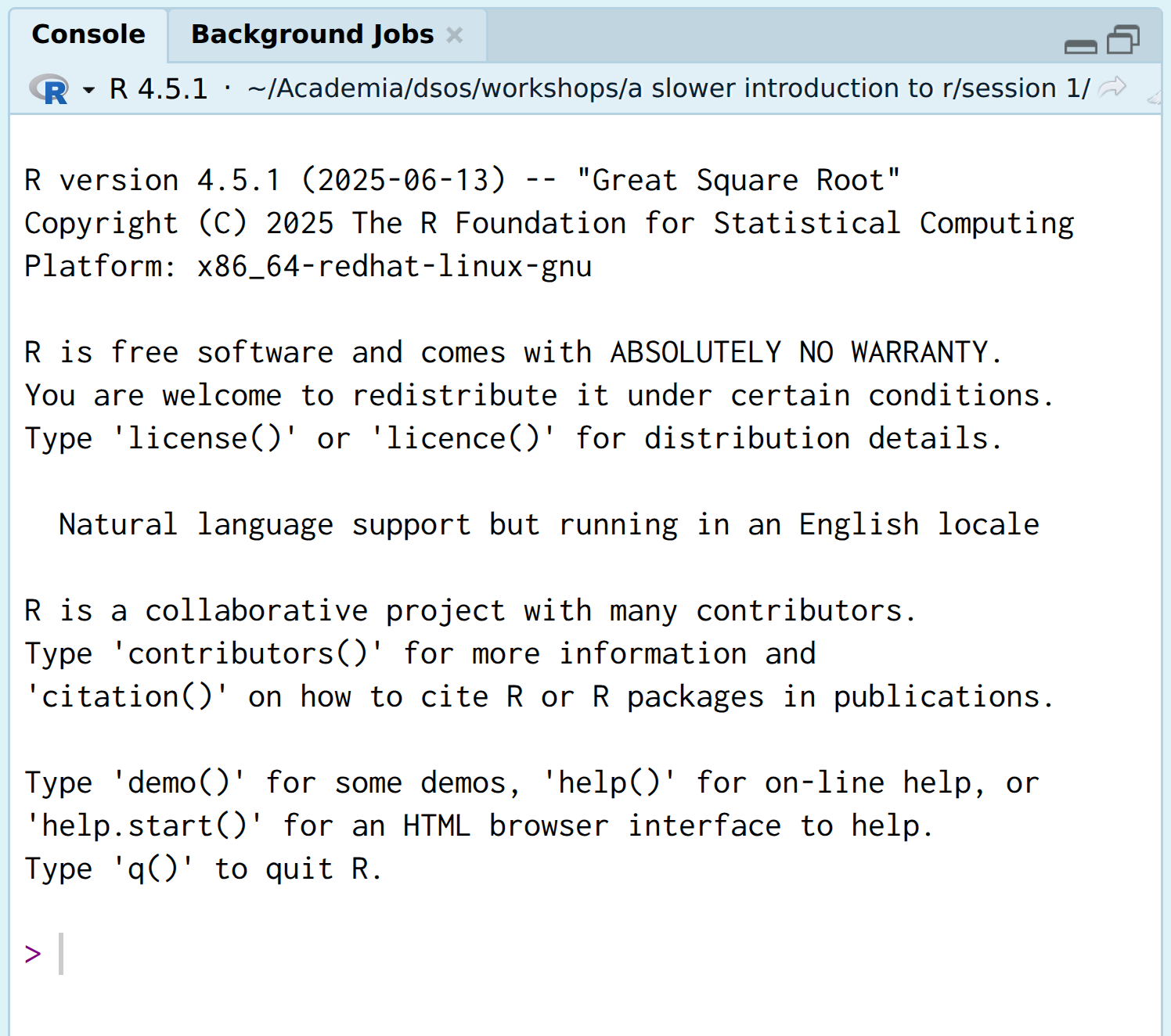This screenshot has width=1171, height=1036.
Task: Click the "Type 'license()'" output line
Action: pos(513,439)
